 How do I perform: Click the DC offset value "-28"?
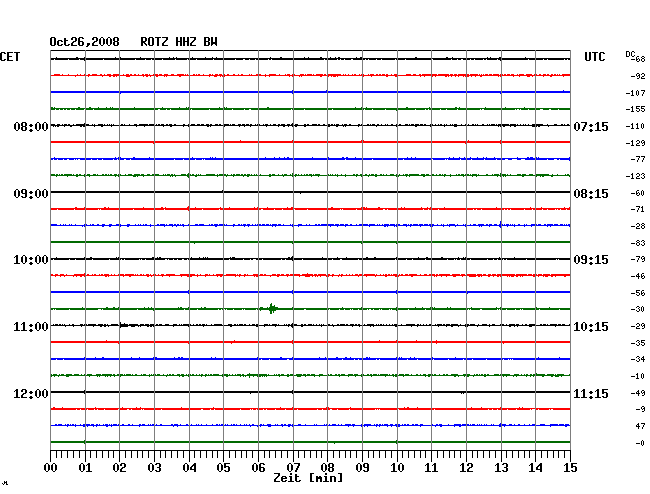638,226
